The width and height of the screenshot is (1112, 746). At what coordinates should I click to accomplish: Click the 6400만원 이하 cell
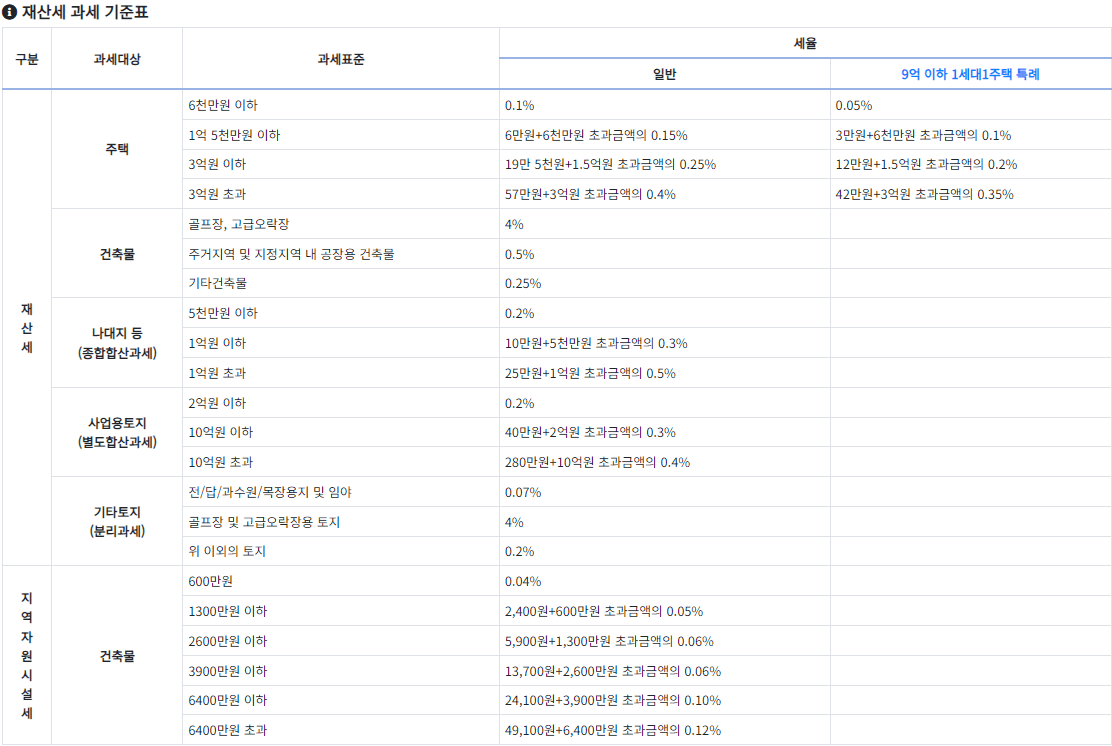tap(340, 700)
